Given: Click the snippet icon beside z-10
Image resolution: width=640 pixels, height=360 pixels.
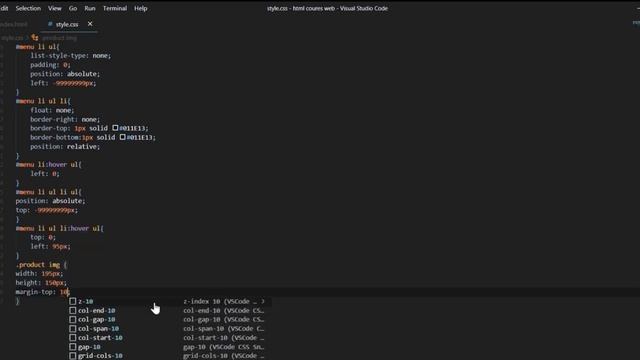Looking at the screenshot, I should point(73,301).
